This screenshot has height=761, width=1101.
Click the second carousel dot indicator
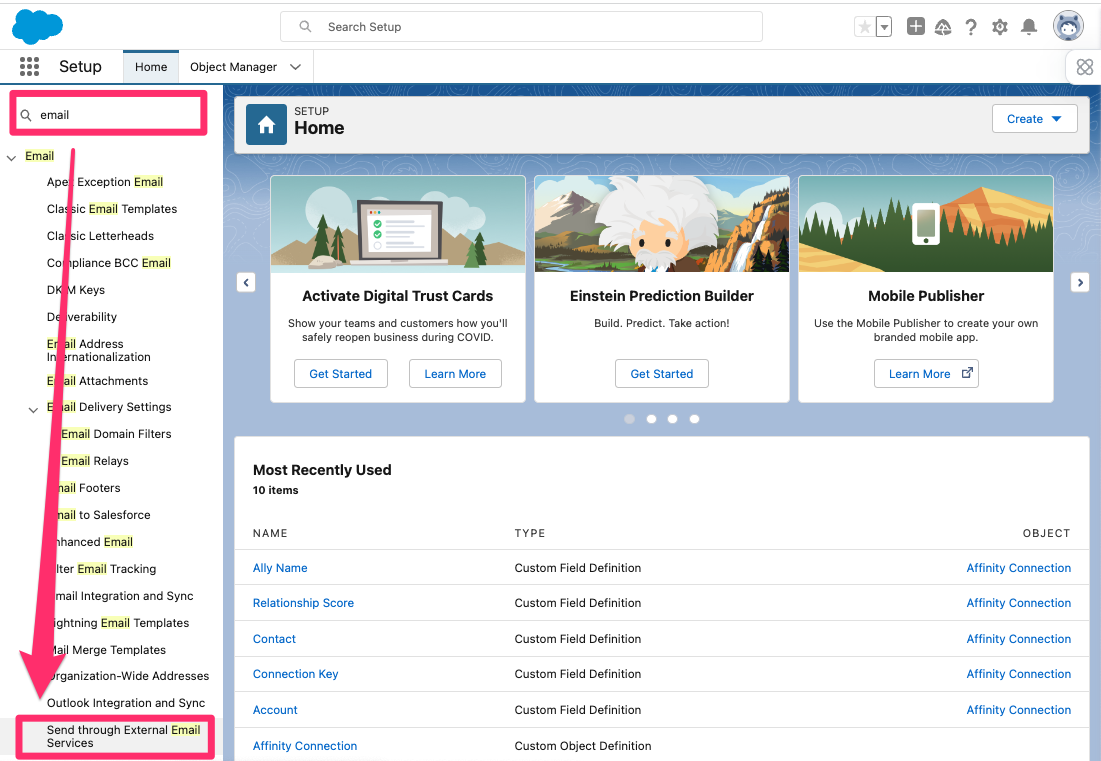[x=650, y=419]
